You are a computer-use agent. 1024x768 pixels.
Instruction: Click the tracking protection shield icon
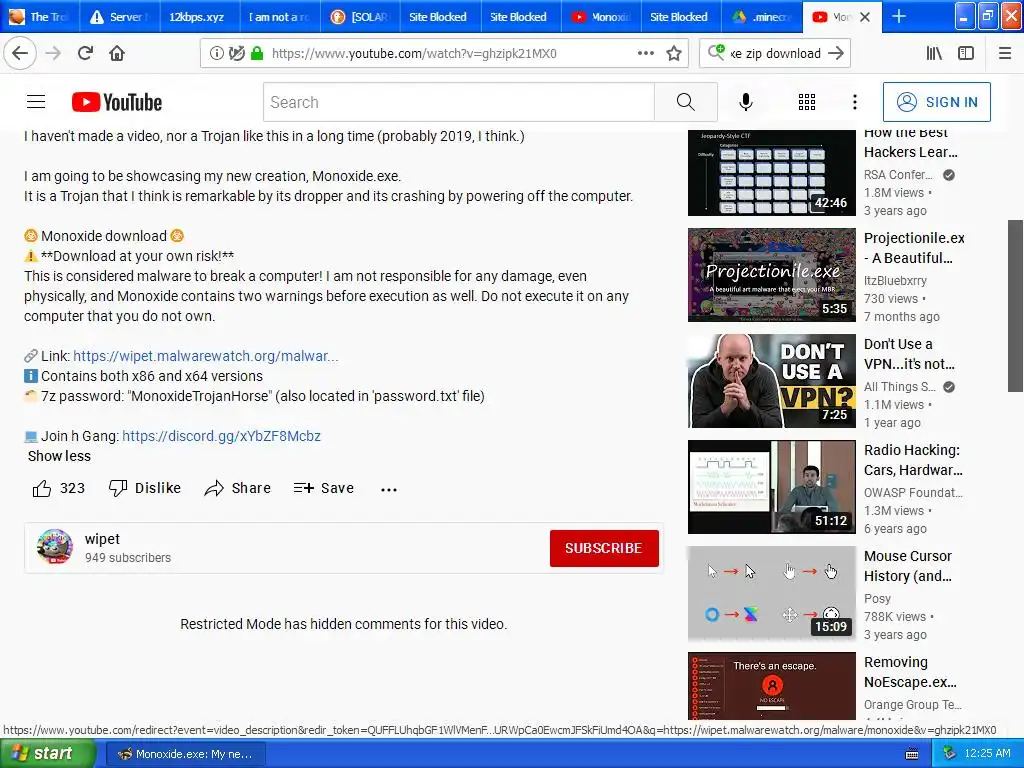click(x=236, y=54)
